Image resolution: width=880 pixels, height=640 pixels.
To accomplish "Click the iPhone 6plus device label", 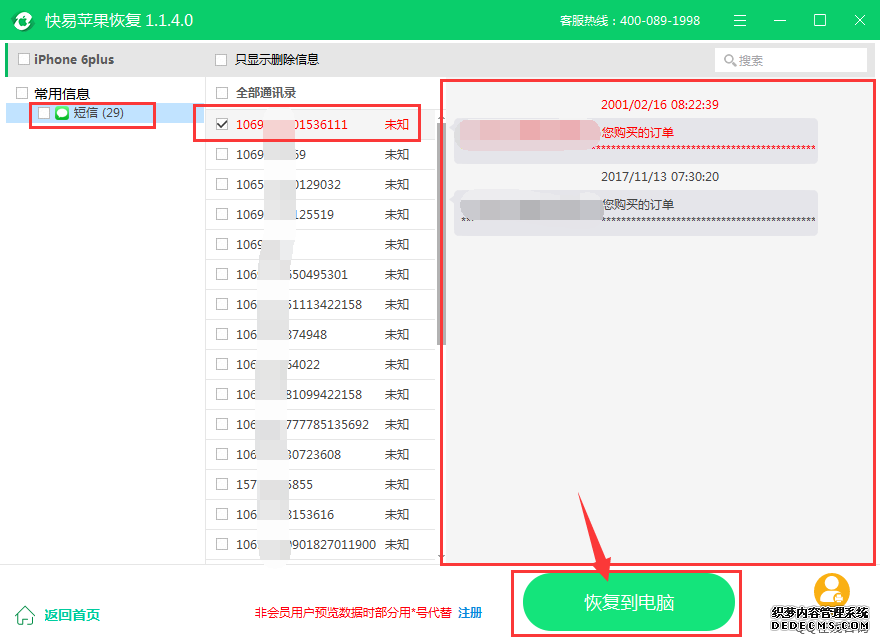I will point(74,60).
